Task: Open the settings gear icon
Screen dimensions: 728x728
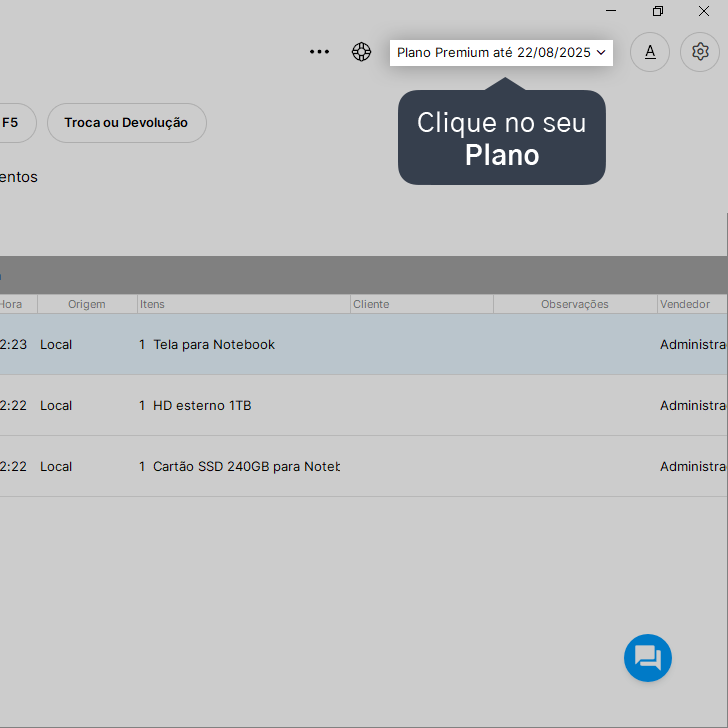Action: (700, 52)
